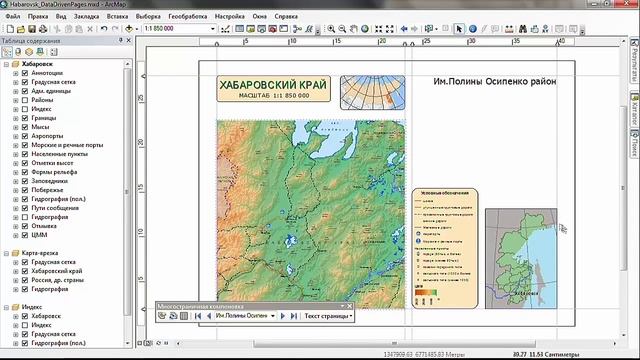Toggle the Заповедники layer checkbox
The width and height of the screenshot is (640, 360).
coord(25,181)
